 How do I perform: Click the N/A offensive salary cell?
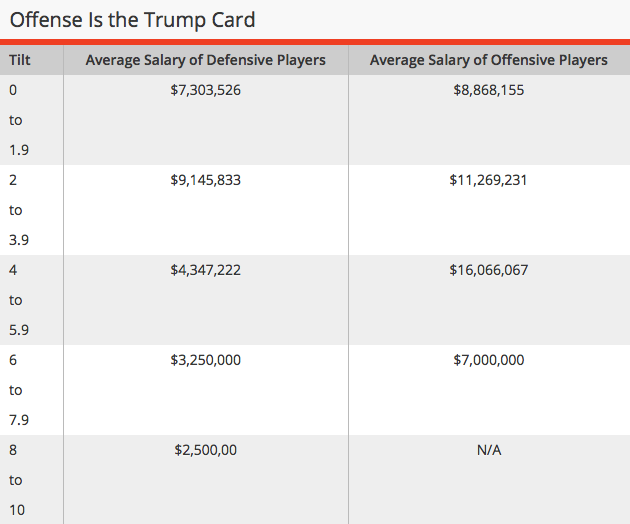point(488,450)
